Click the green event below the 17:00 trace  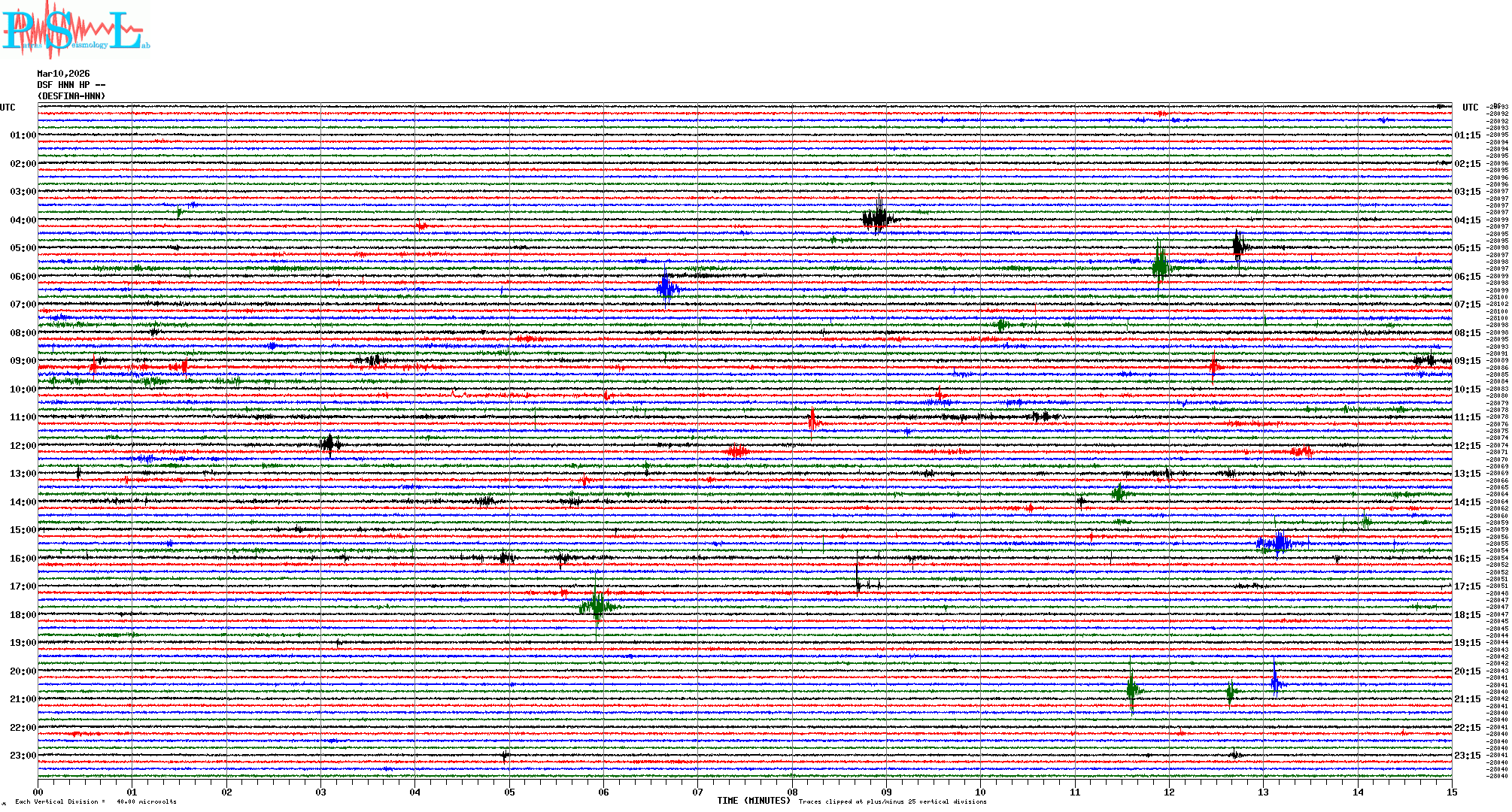(598, 605)
